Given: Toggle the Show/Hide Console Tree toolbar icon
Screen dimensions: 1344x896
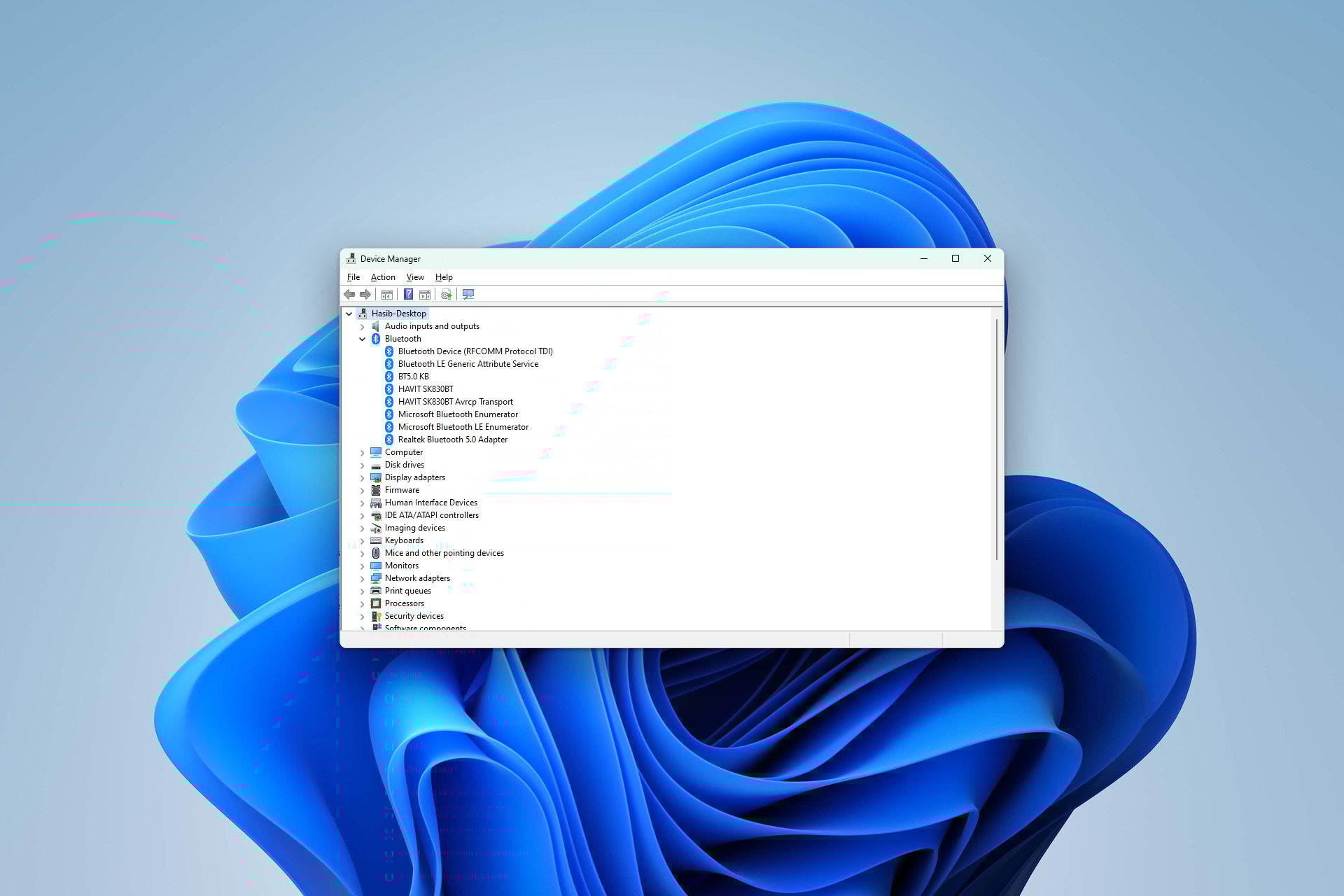Looking at the screenshot, I should click(386, 294).
